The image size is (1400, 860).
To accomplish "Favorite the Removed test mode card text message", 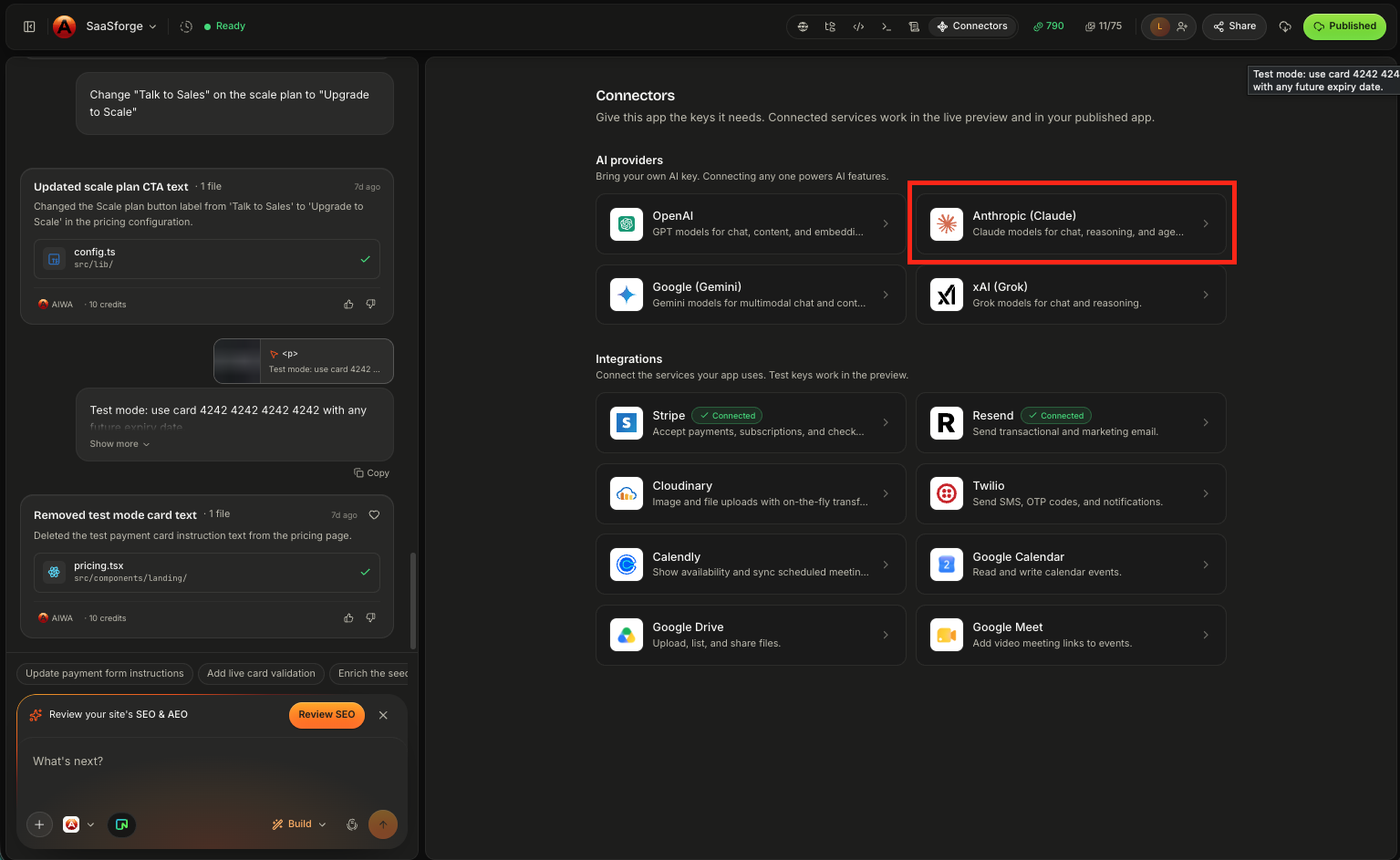I will tap(374, 515).
